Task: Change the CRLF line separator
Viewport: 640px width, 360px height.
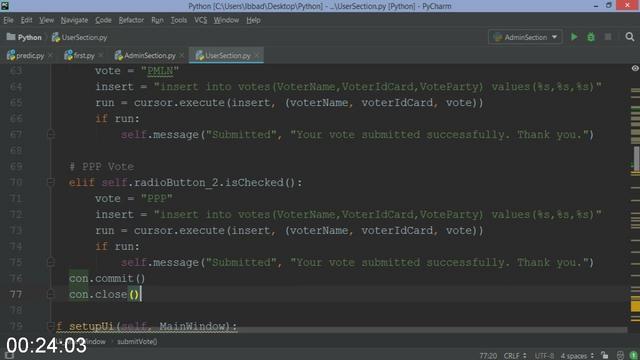Action: coord(515,356)
